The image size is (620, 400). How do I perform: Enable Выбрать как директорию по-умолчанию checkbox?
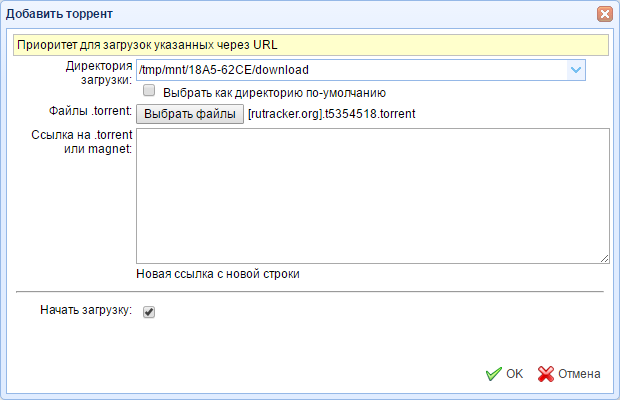tap(149, 91)
